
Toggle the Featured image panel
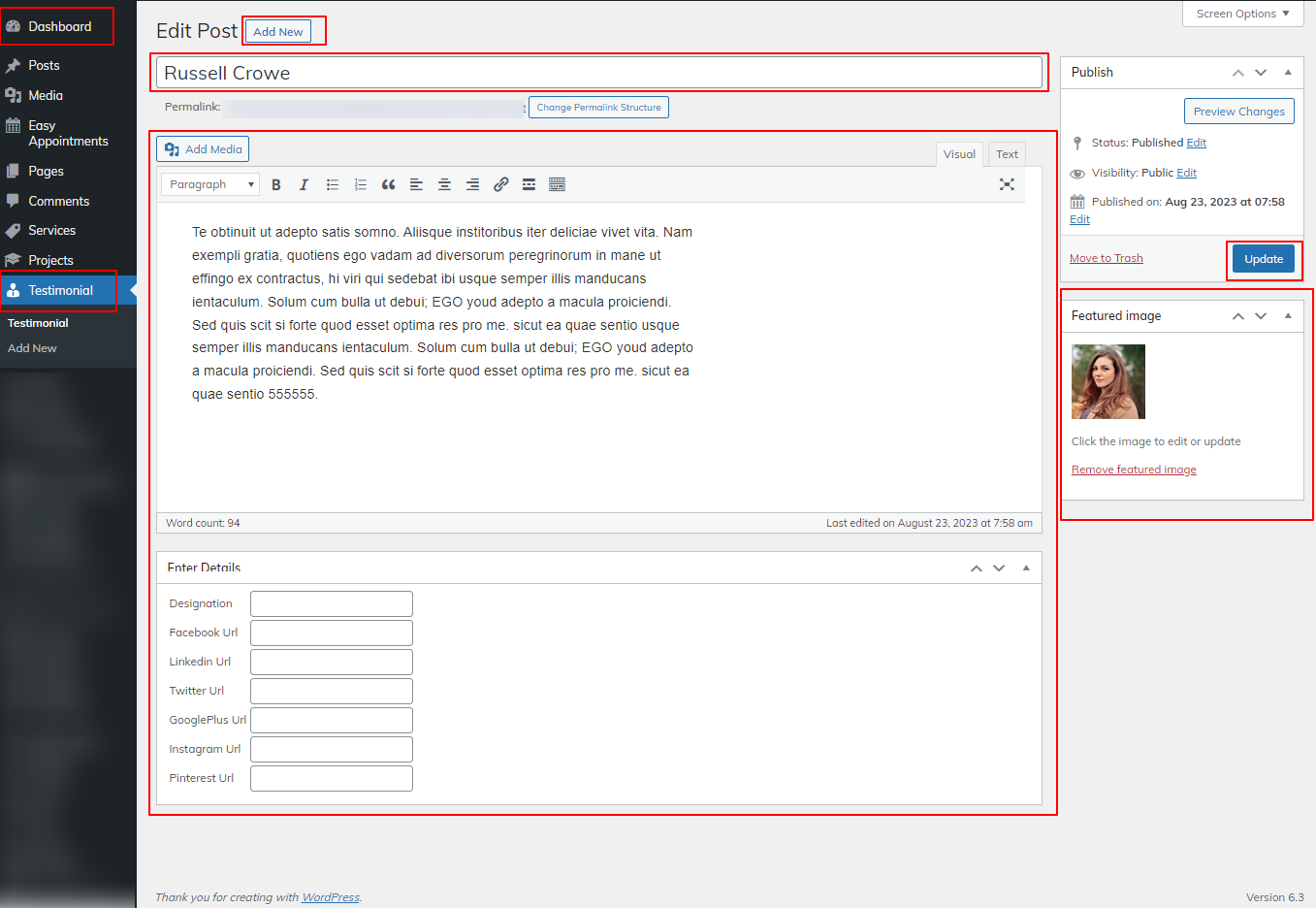1288,316
